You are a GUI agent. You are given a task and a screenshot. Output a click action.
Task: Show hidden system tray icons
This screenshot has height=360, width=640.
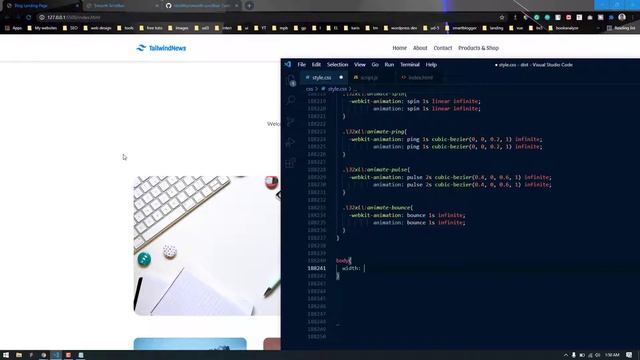pos(566,355)
